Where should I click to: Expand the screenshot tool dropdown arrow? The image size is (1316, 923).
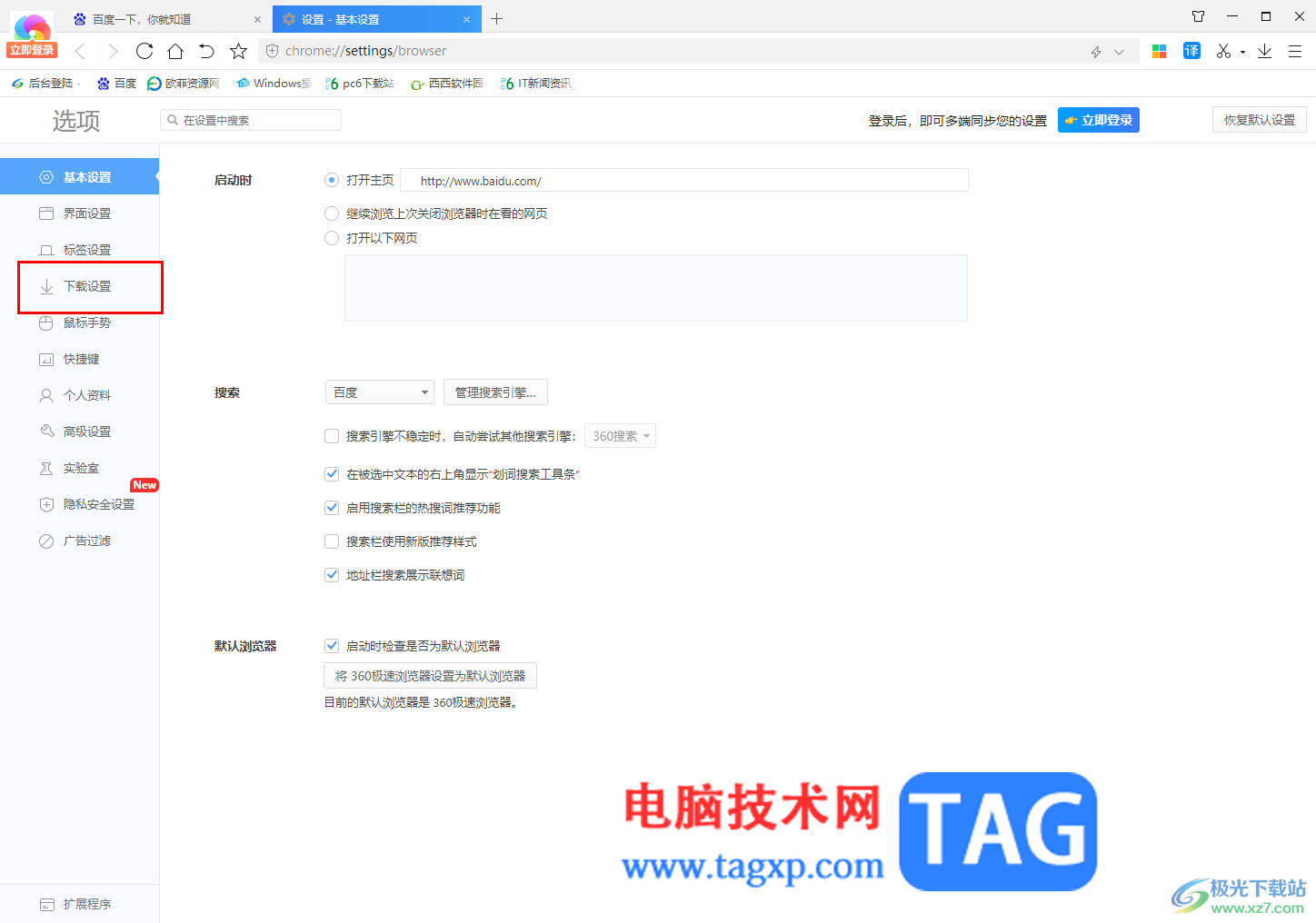pos(1242,52)
